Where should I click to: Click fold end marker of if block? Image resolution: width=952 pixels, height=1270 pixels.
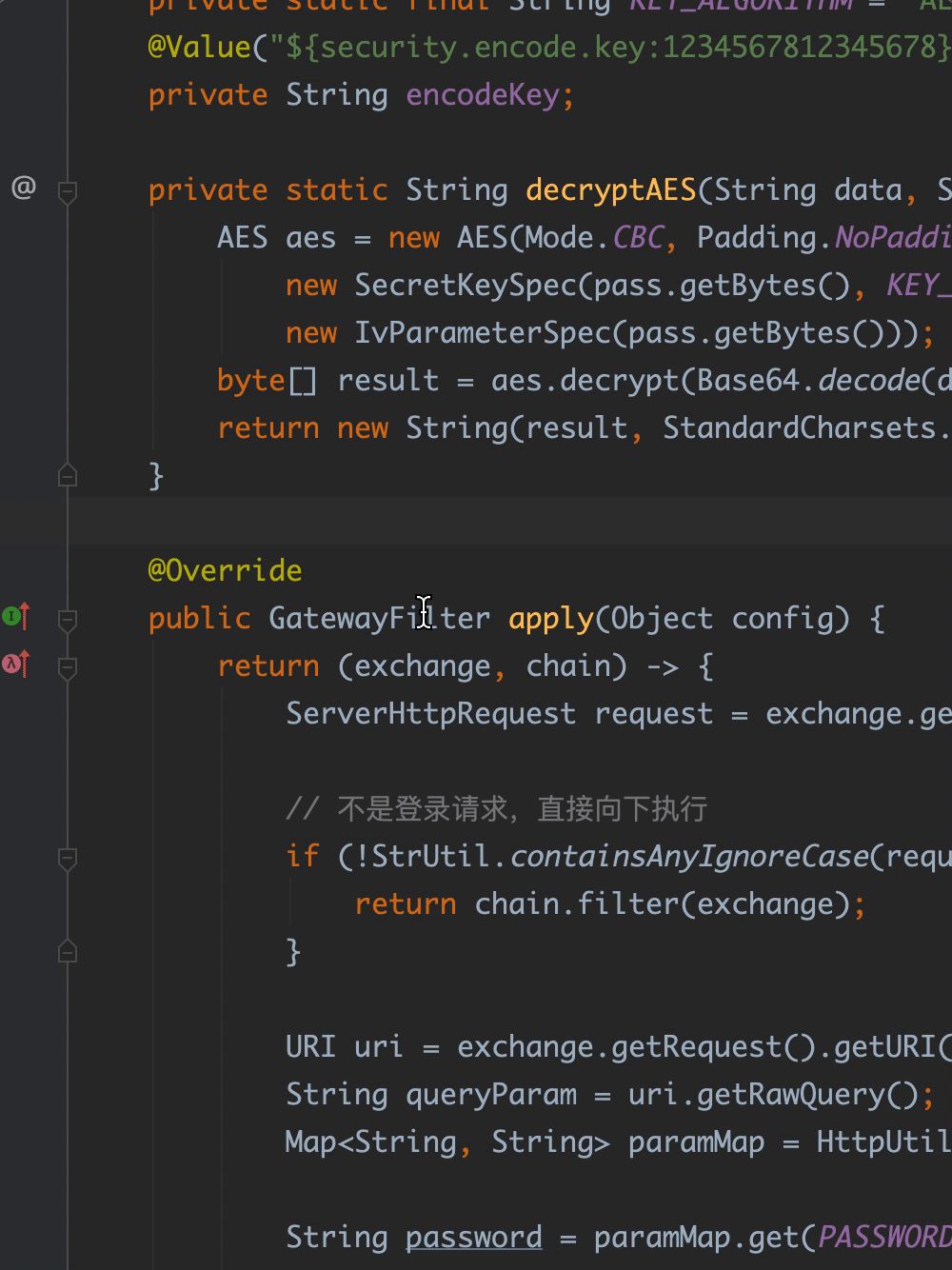(x=68, y=950)
